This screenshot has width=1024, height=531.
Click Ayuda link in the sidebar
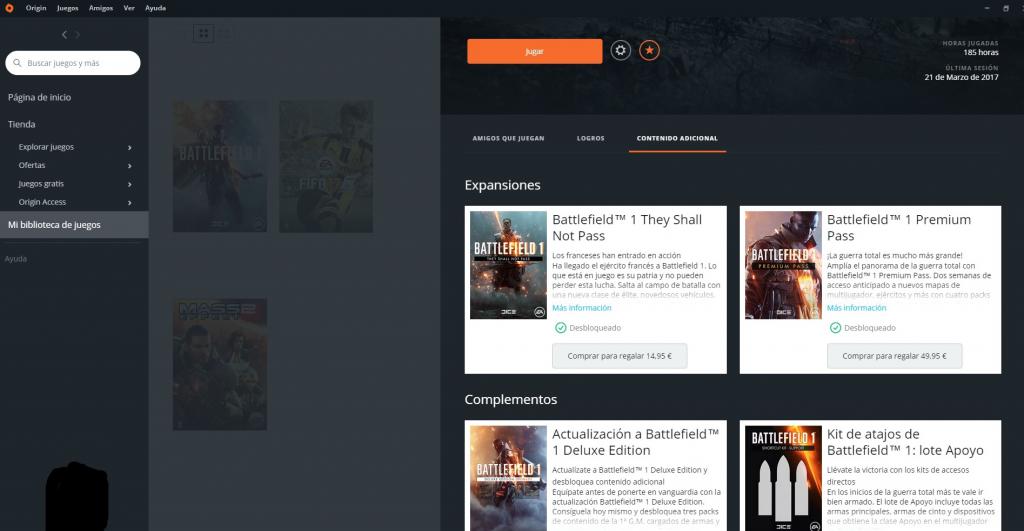[x=16, y=259]
